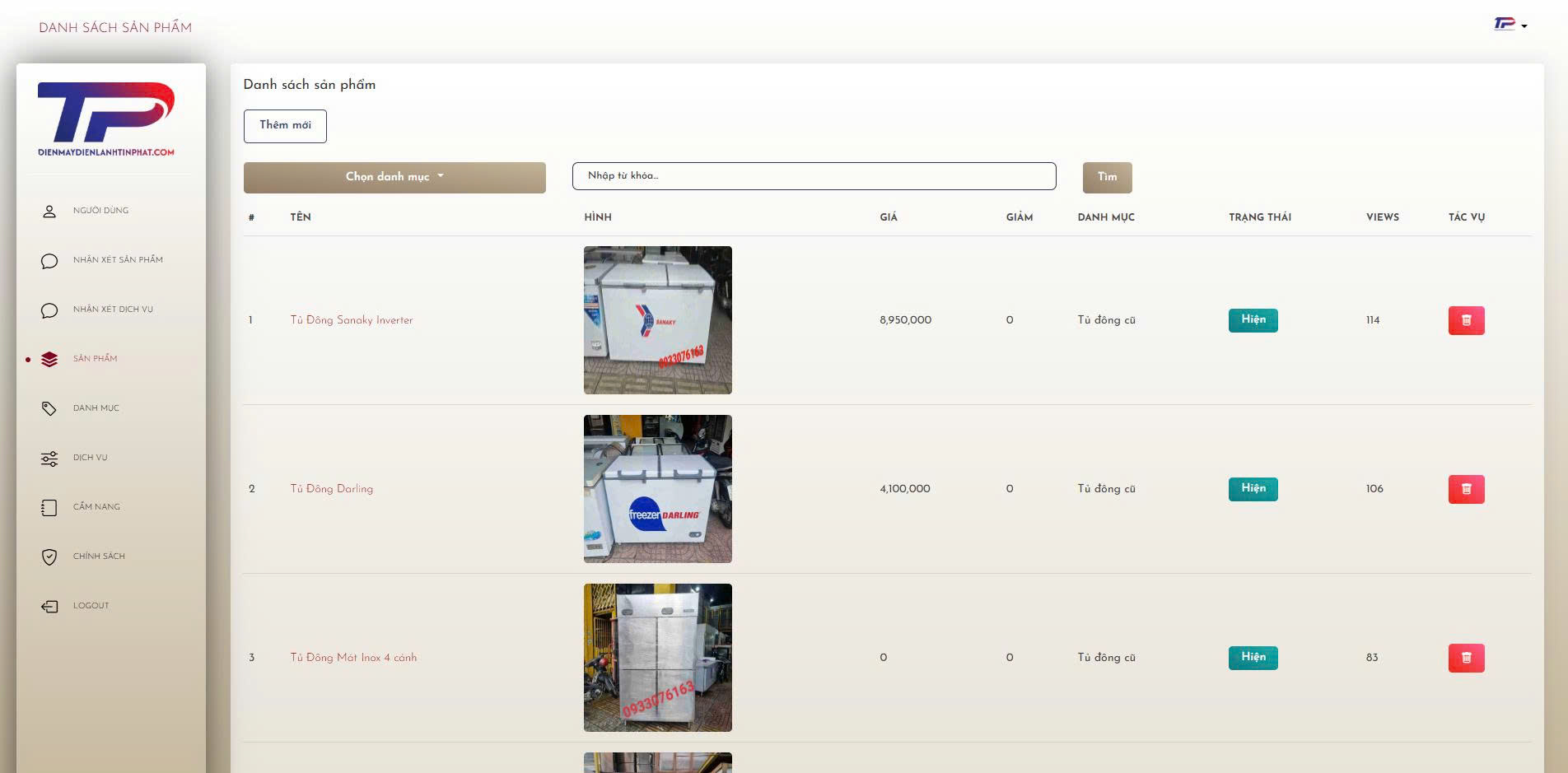Click the shield icon for Chính Sách
The height and width of the screenshot is (773, 1568).
coord(49,557)
